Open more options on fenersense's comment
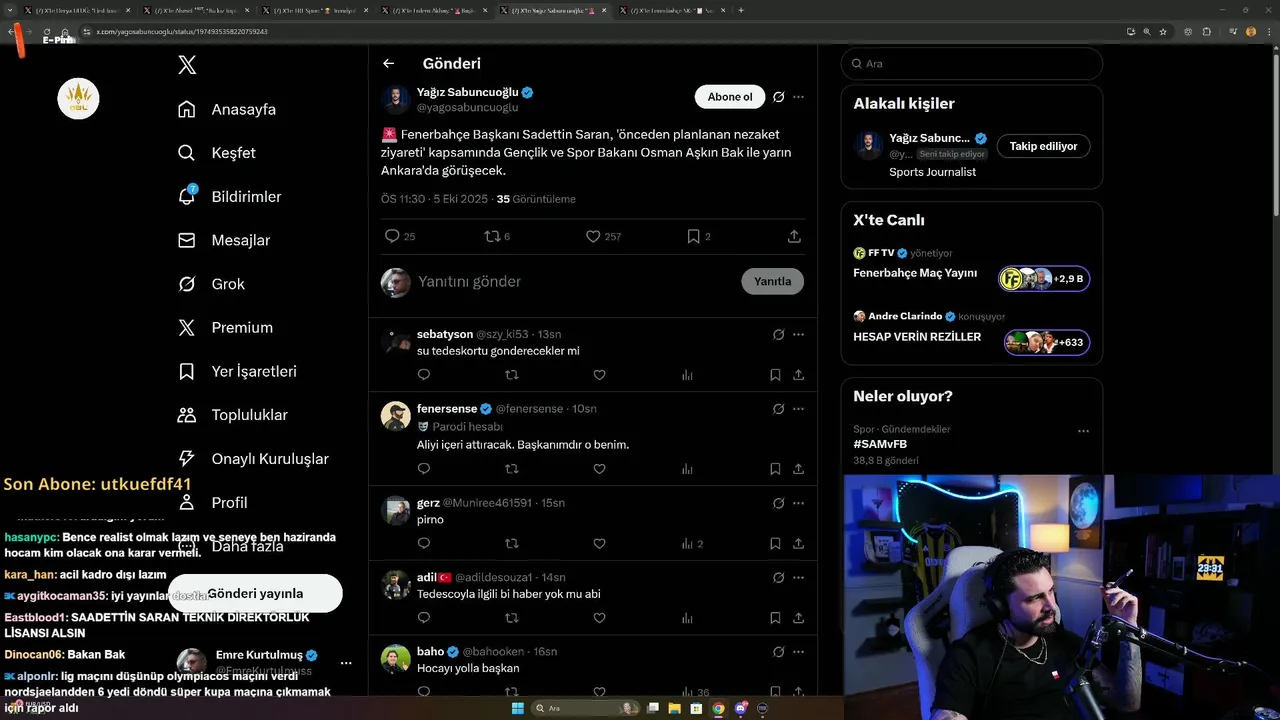1280x720 pixels. (798, 409)
